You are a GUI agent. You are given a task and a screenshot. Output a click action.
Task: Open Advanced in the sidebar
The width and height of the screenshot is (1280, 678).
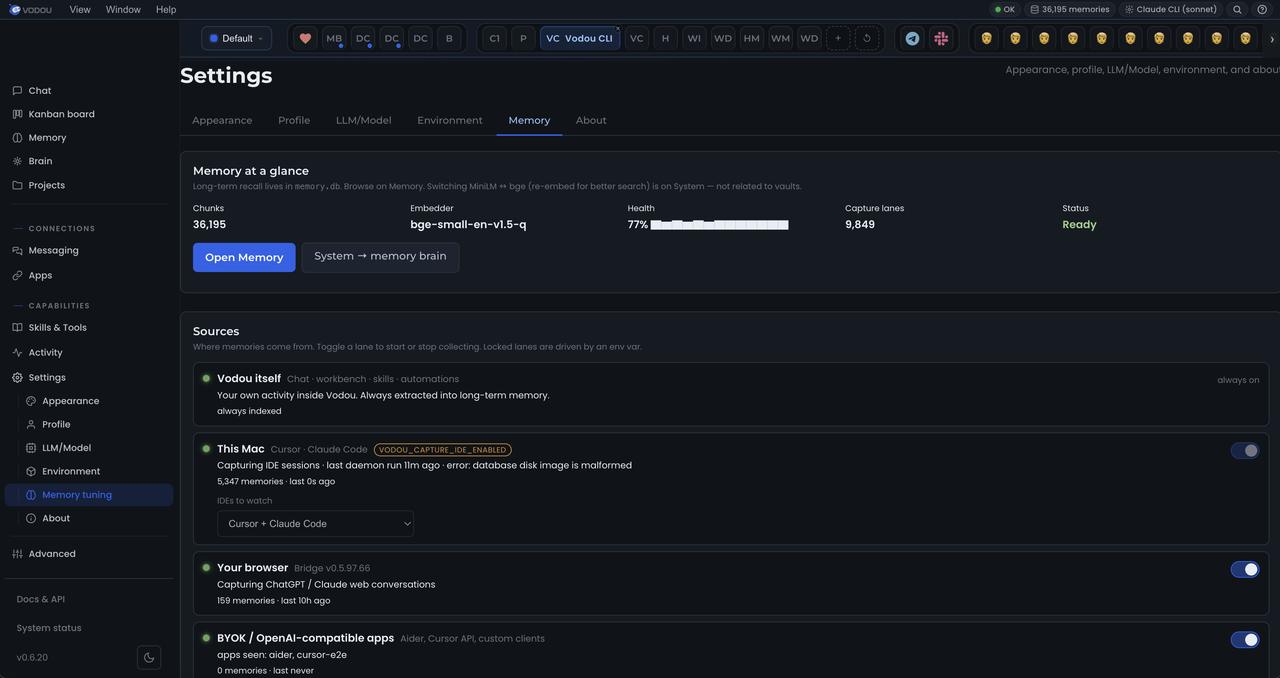[x=52, y=554]
